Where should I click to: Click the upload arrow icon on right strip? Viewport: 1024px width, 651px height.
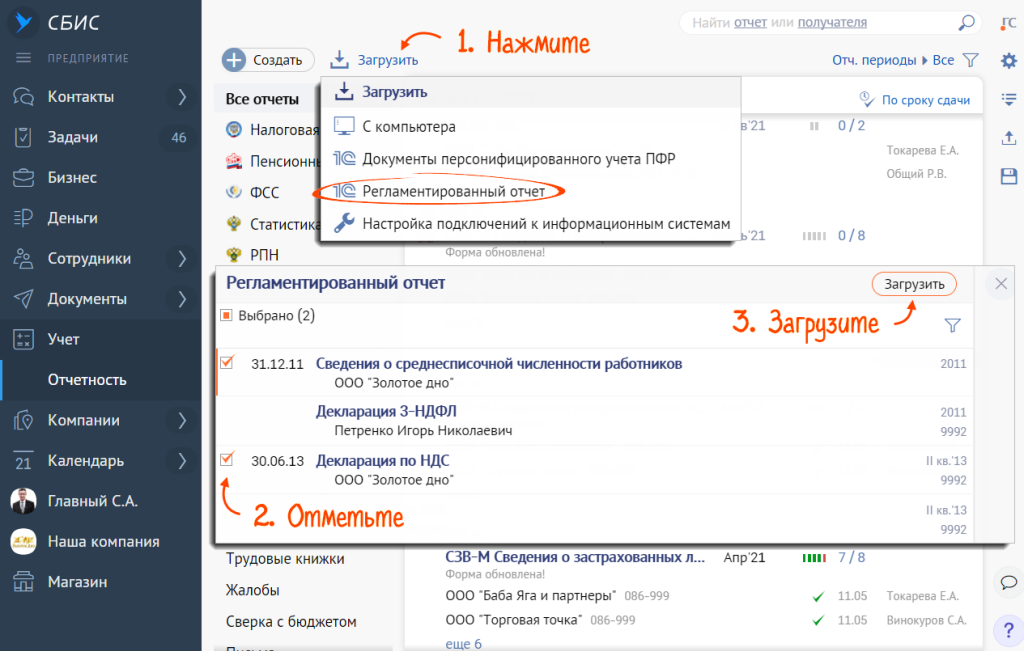(x=1009, y=138)
